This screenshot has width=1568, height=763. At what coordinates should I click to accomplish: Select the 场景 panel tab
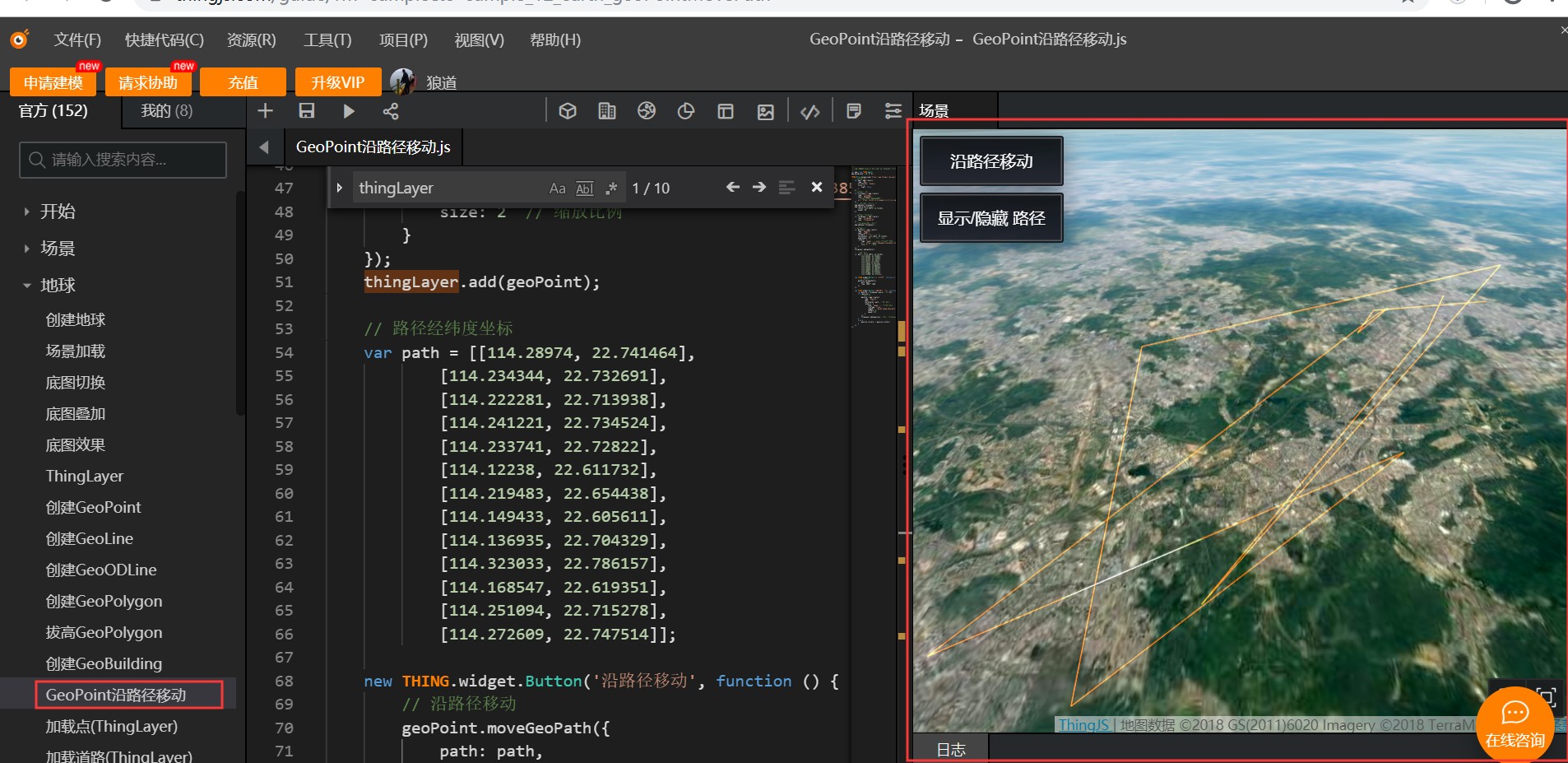(x=934, y=110)
